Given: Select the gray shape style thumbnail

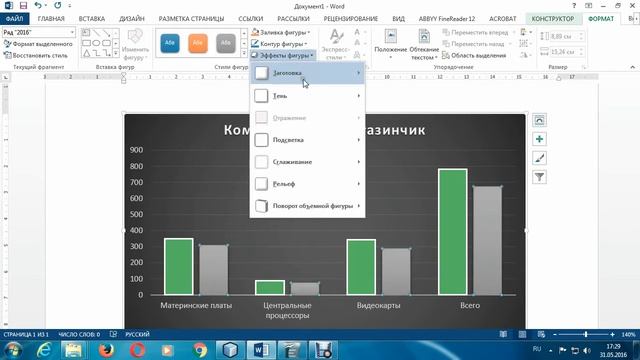Looking at the screenshot, I should click(225, 43).
